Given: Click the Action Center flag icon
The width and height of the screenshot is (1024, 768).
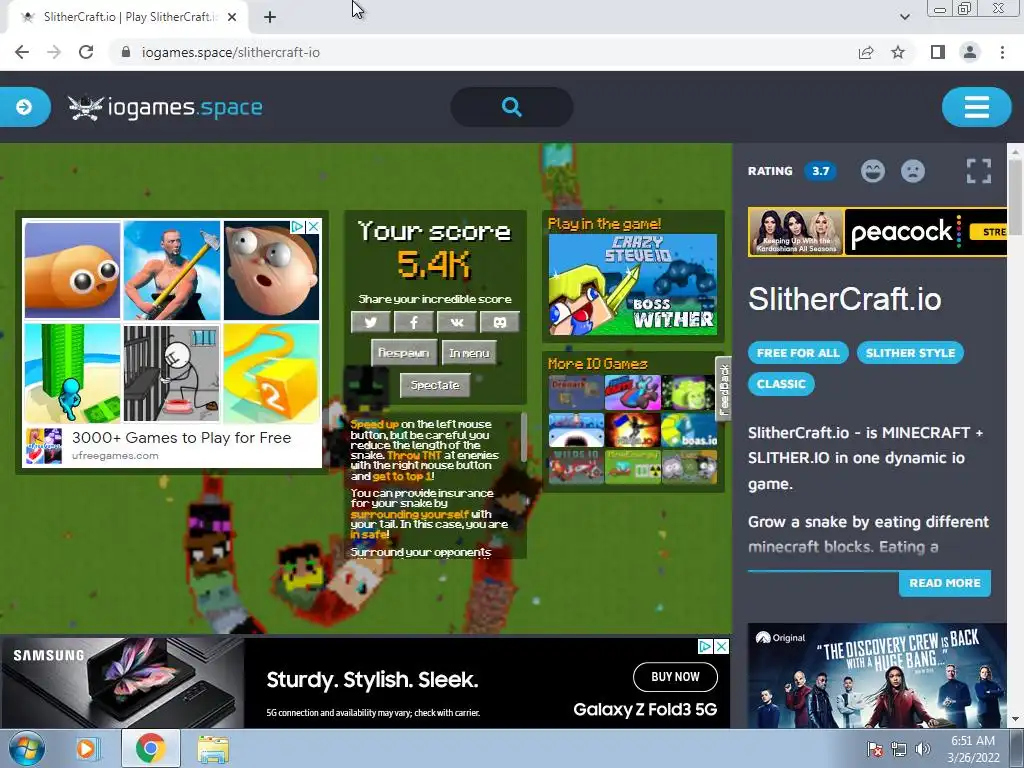Looking at the screenshot, I should tap(874, 750).
